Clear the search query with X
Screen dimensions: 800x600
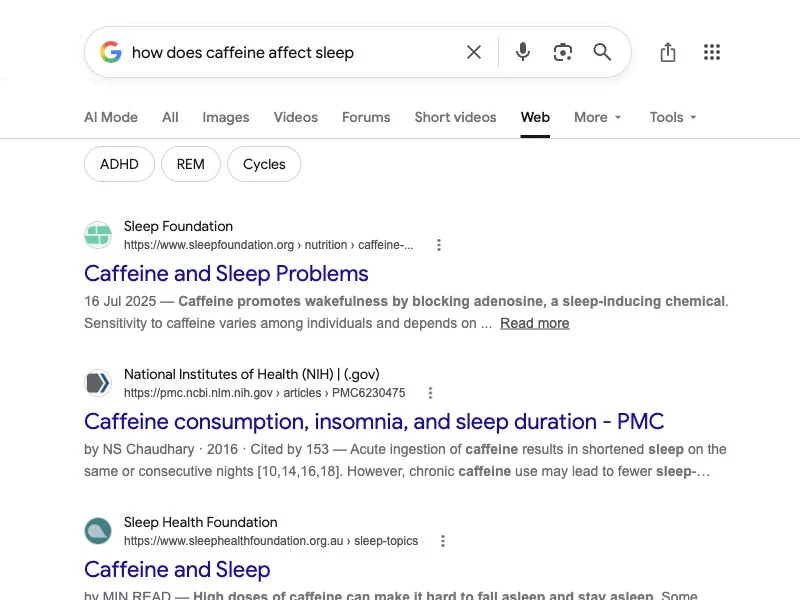(x=473, y=52)
